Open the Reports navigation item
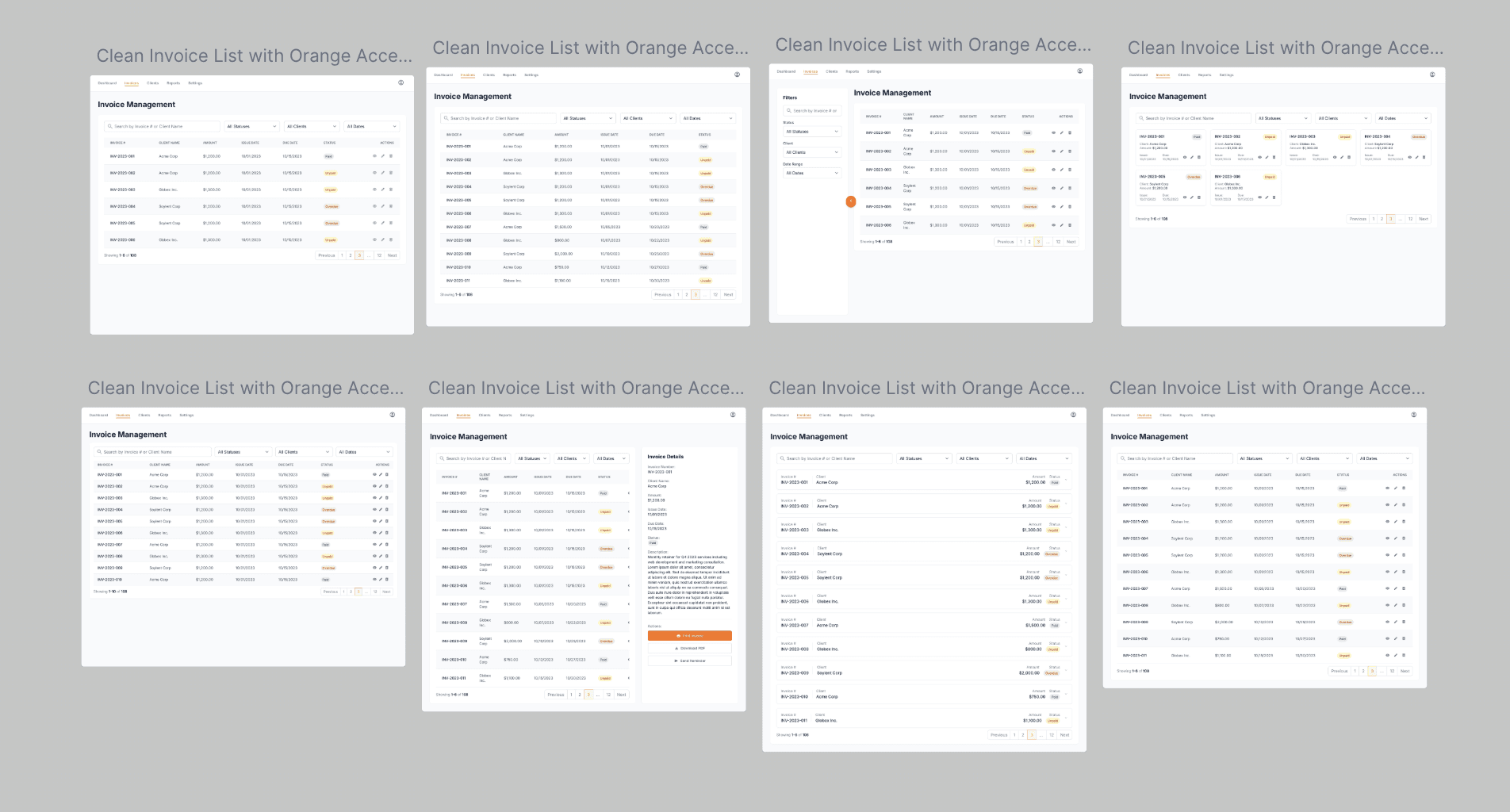The width and height of the screenshot is (1510, 812). 173,82
